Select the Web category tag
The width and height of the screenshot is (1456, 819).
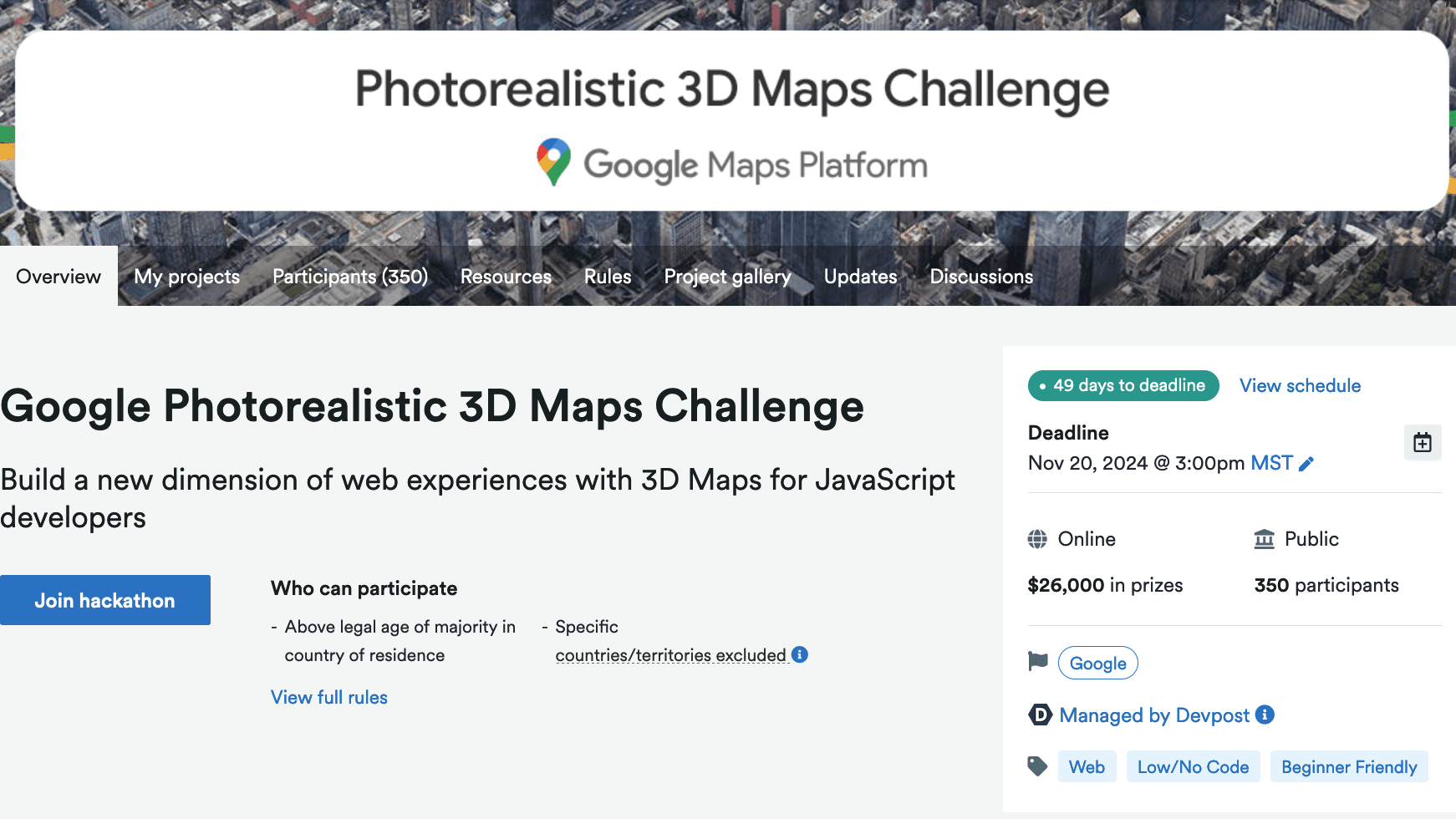click(x=1087, y=766)
